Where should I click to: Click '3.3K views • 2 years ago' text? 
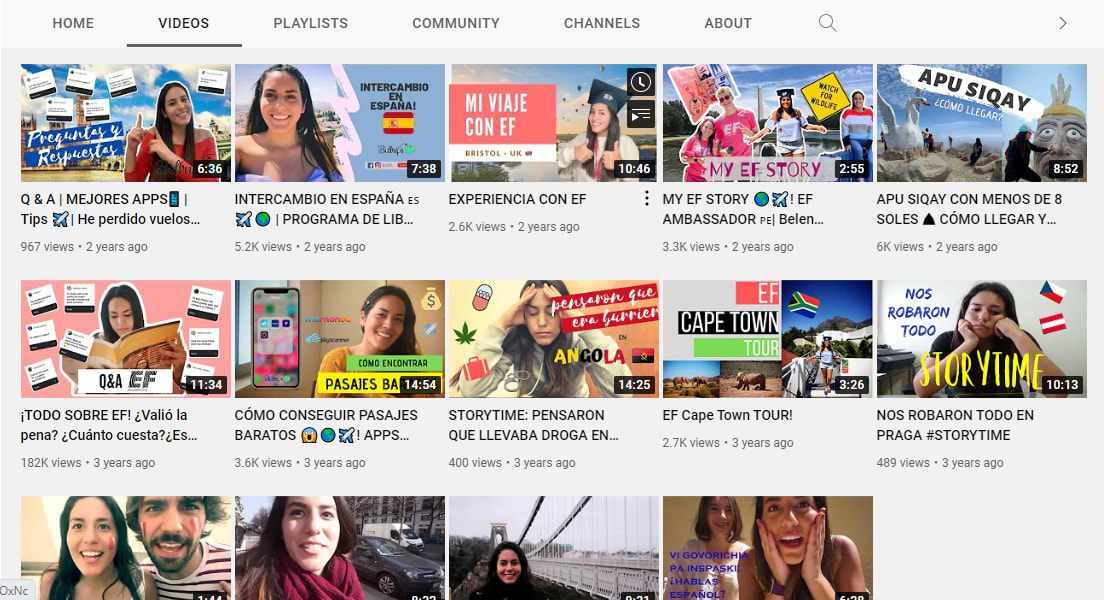pos(728,247)
